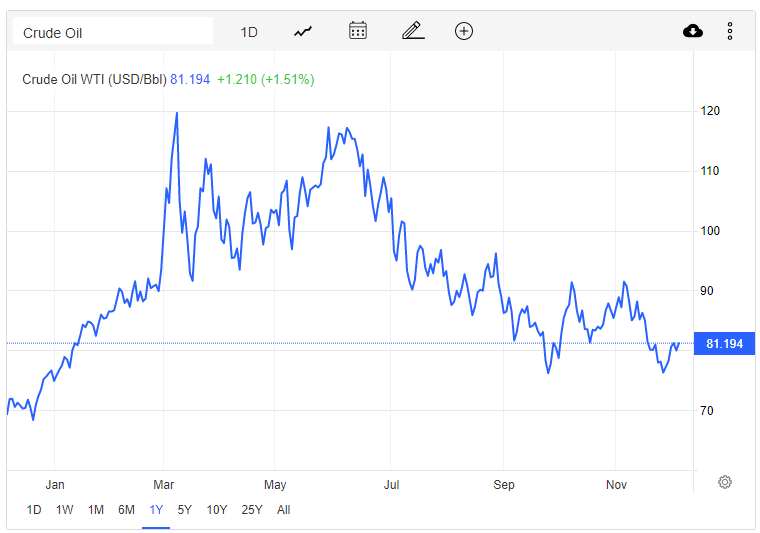Open the calendar date range picker

coord(358,31)
